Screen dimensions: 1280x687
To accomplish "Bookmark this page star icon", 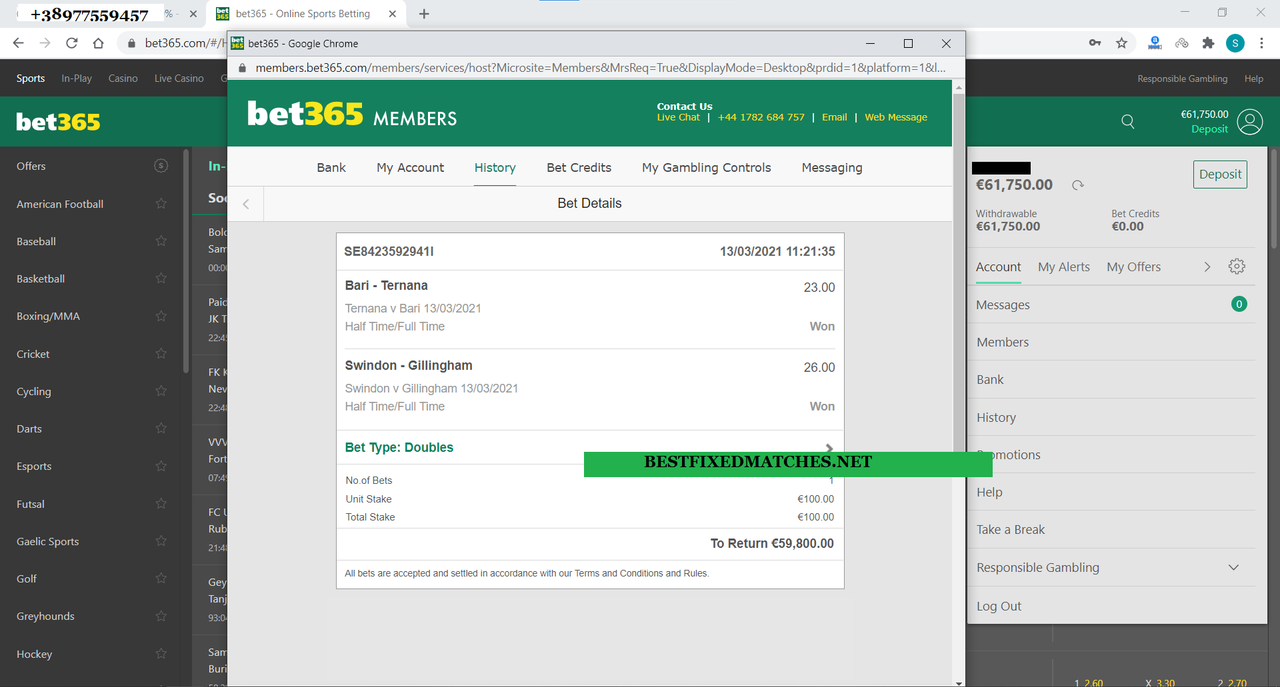I will (x=1122, y=43).
